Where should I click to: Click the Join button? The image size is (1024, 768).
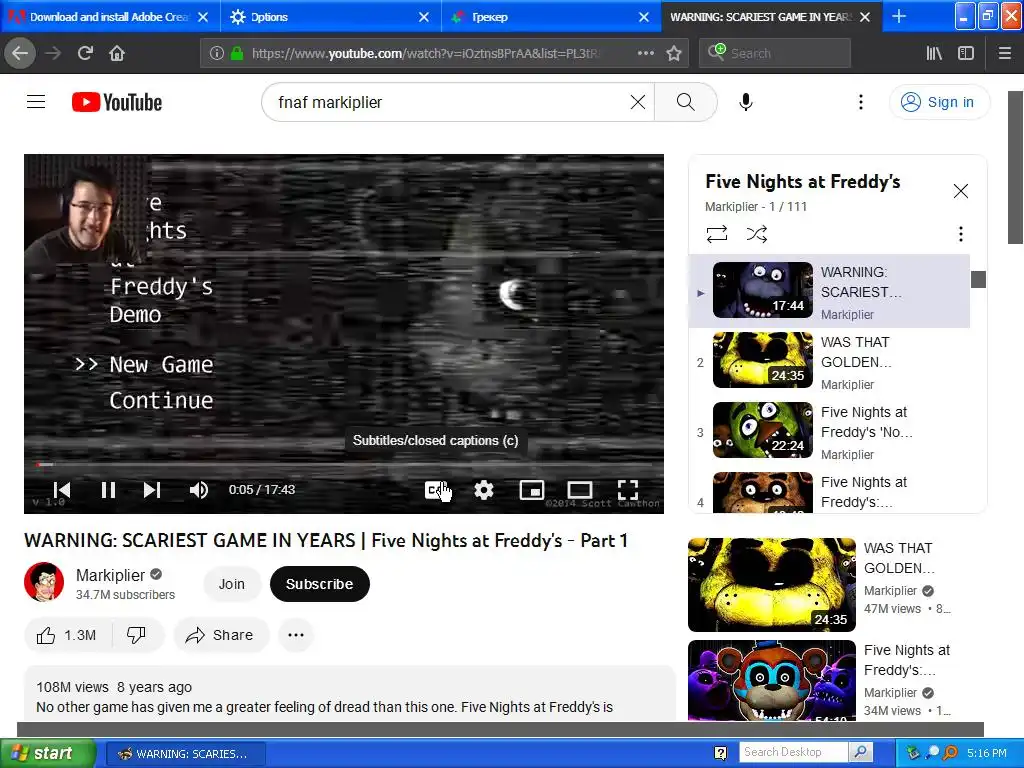231,584
